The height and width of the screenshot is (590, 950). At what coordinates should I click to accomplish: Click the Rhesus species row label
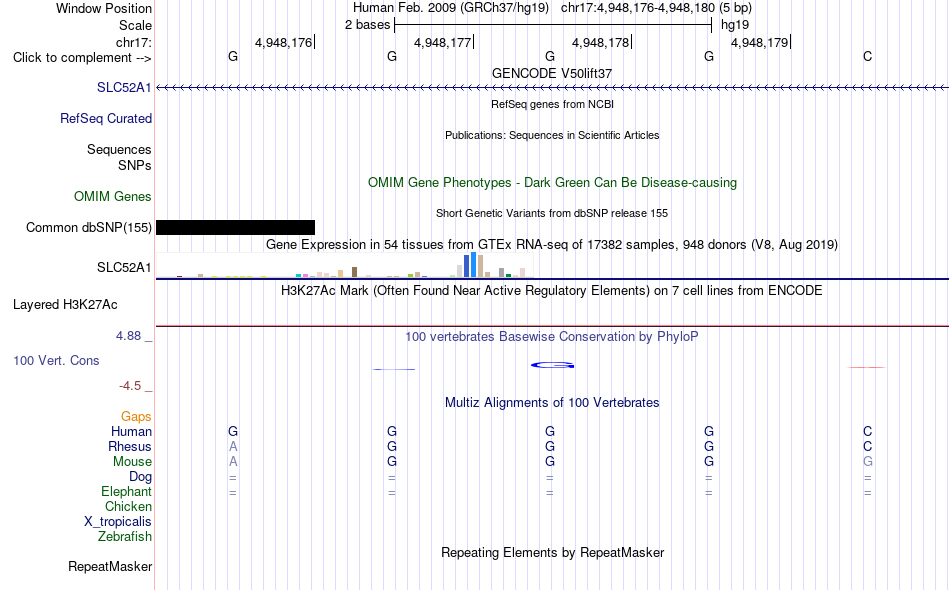(x=130, y=446)
